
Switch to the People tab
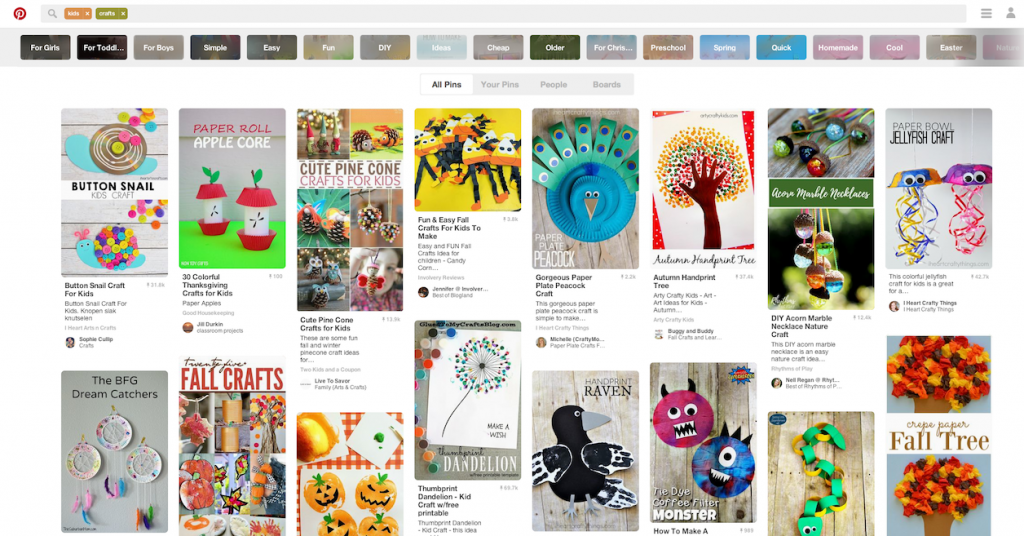point(553,85)
